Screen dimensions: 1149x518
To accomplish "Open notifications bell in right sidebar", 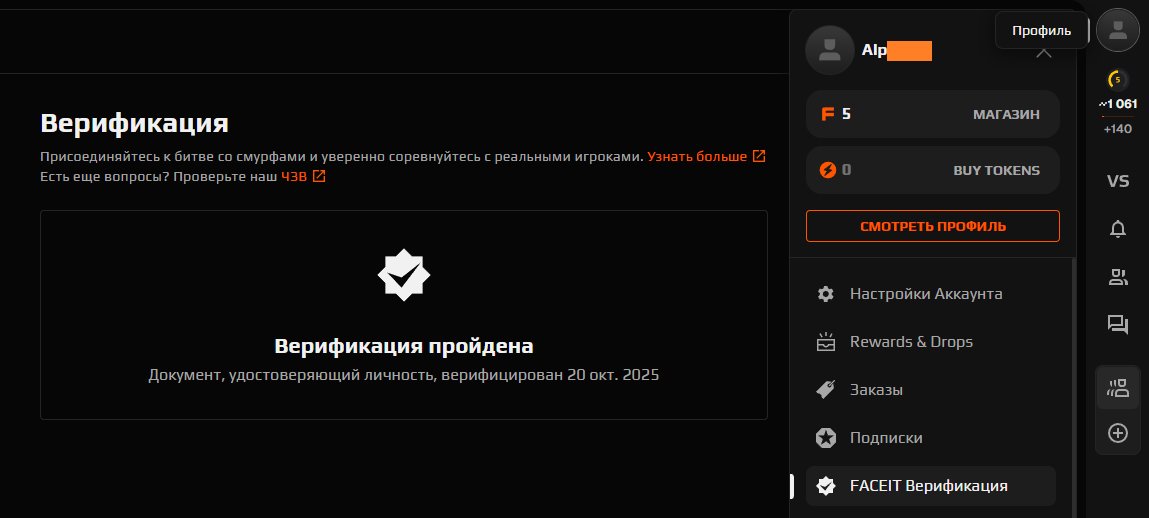I will coord(1117,229).
